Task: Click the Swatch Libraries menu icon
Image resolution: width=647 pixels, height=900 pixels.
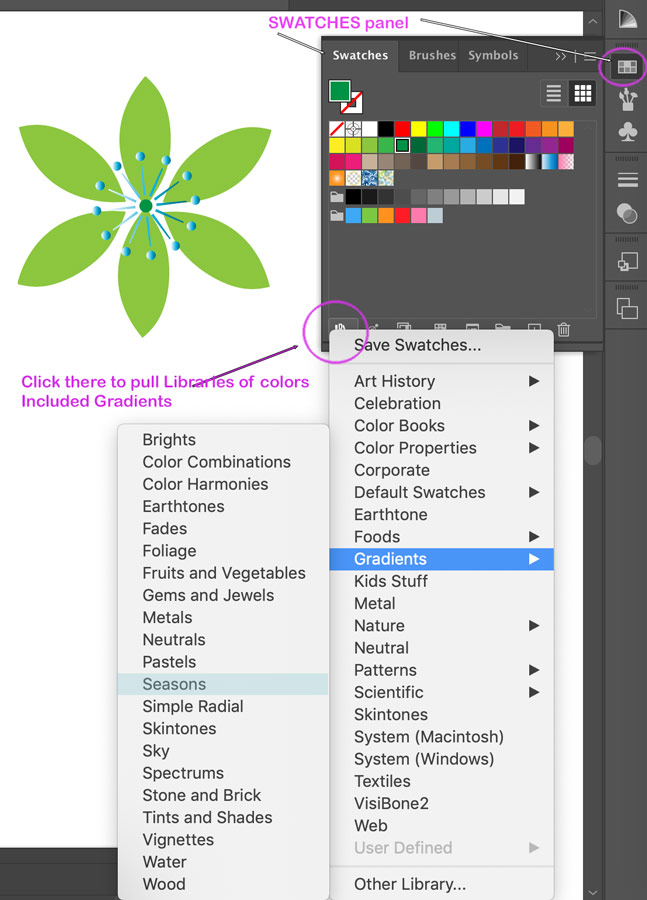Action: [340, 328]
